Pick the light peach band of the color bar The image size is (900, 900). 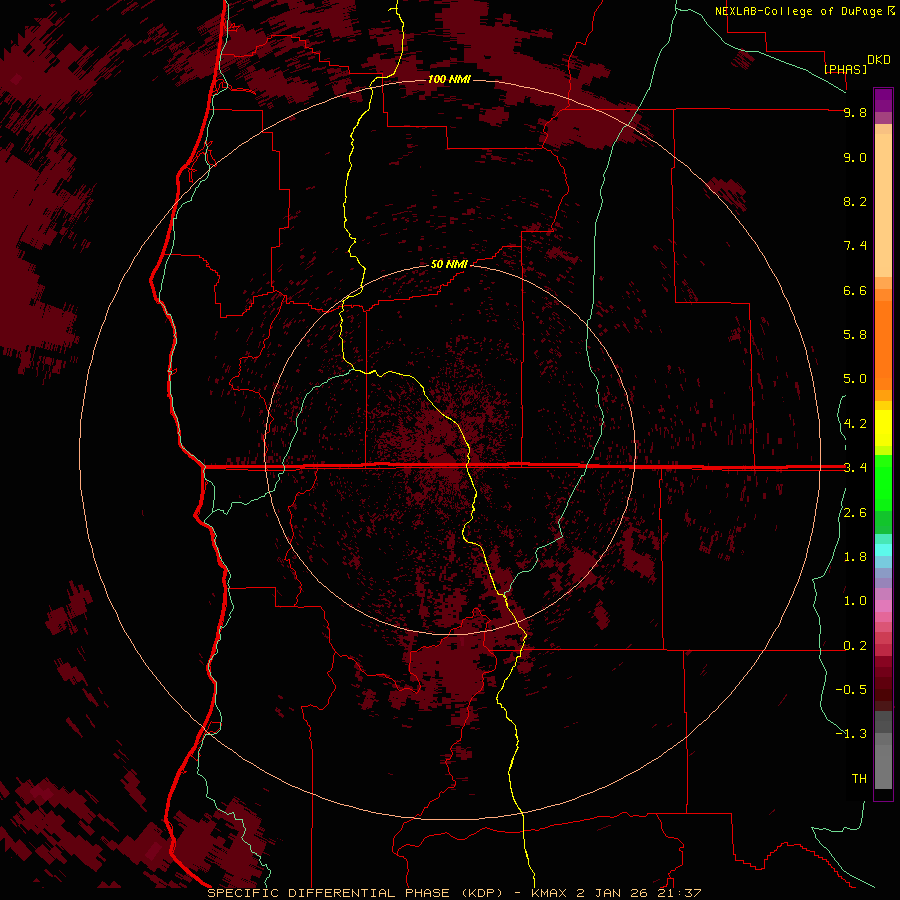pyautogui.click(x=883, y=205)
